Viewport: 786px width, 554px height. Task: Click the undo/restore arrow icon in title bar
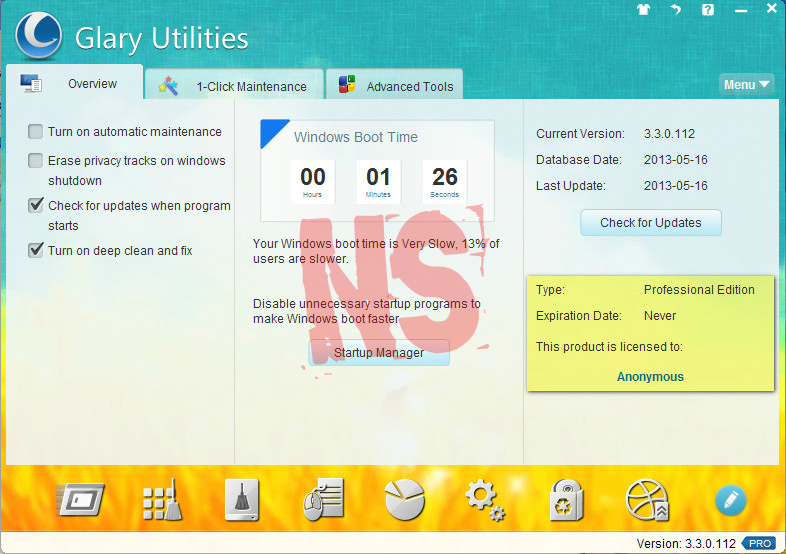676,9
